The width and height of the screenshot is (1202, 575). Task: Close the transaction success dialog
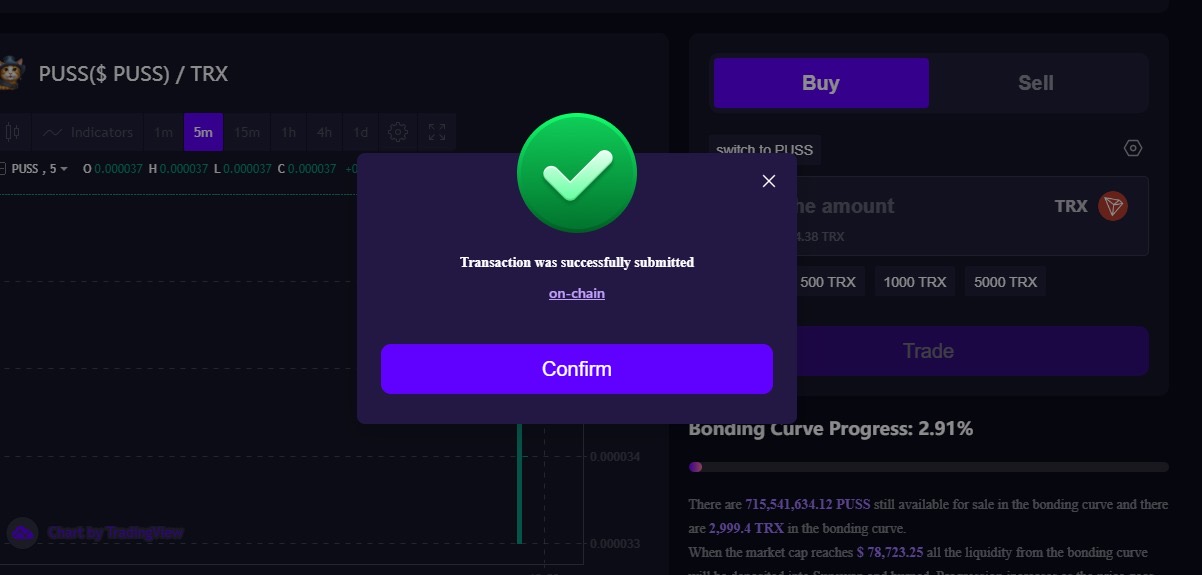coord(769,181)
